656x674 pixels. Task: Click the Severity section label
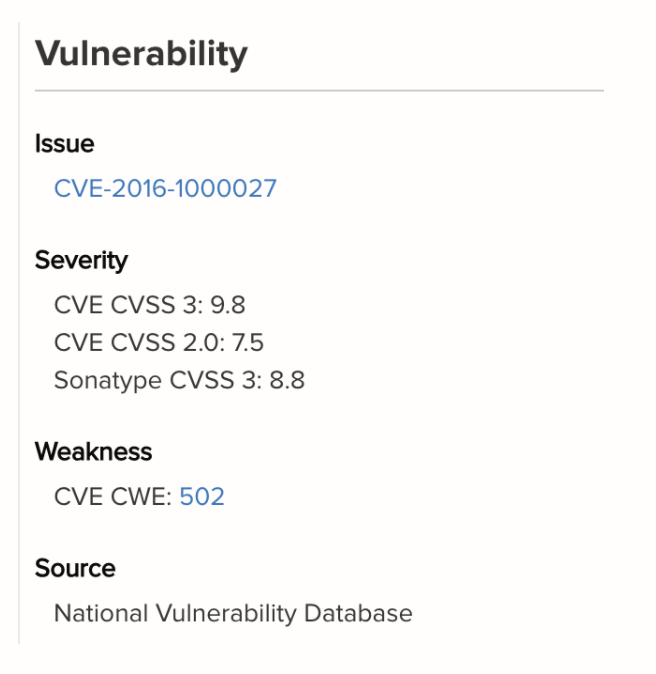pyautogui.click(x=81, y=261)
